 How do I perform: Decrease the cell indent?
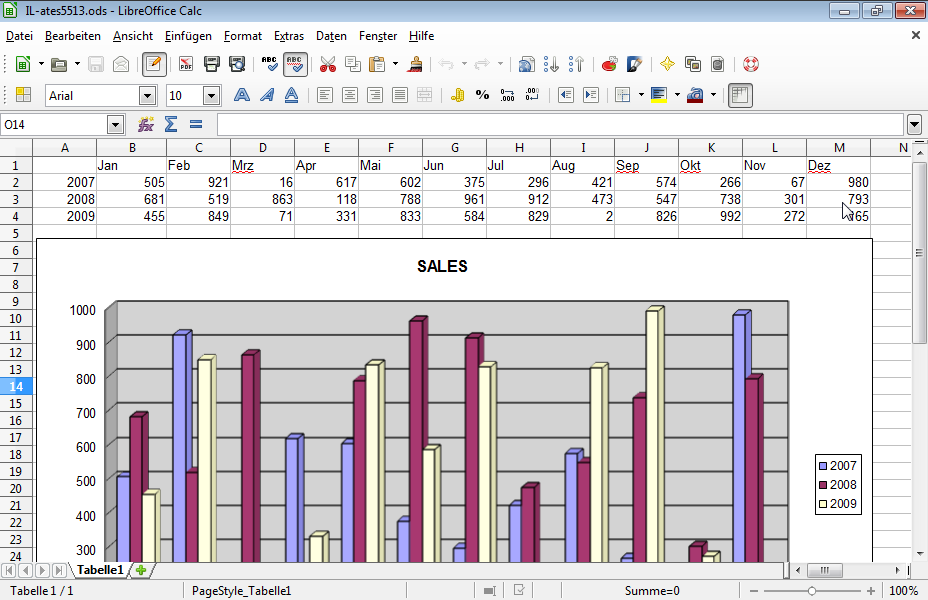[566, 95]
